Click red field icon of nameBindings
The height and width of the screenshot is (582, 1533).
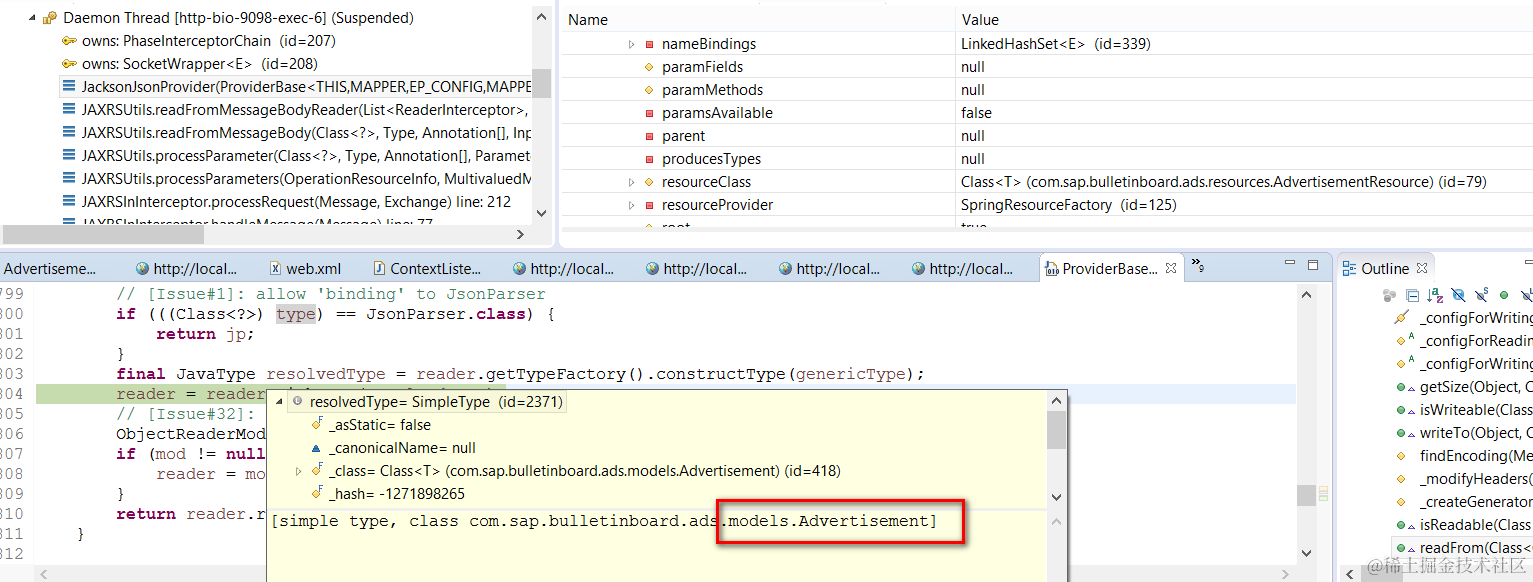tap(649, 44)
